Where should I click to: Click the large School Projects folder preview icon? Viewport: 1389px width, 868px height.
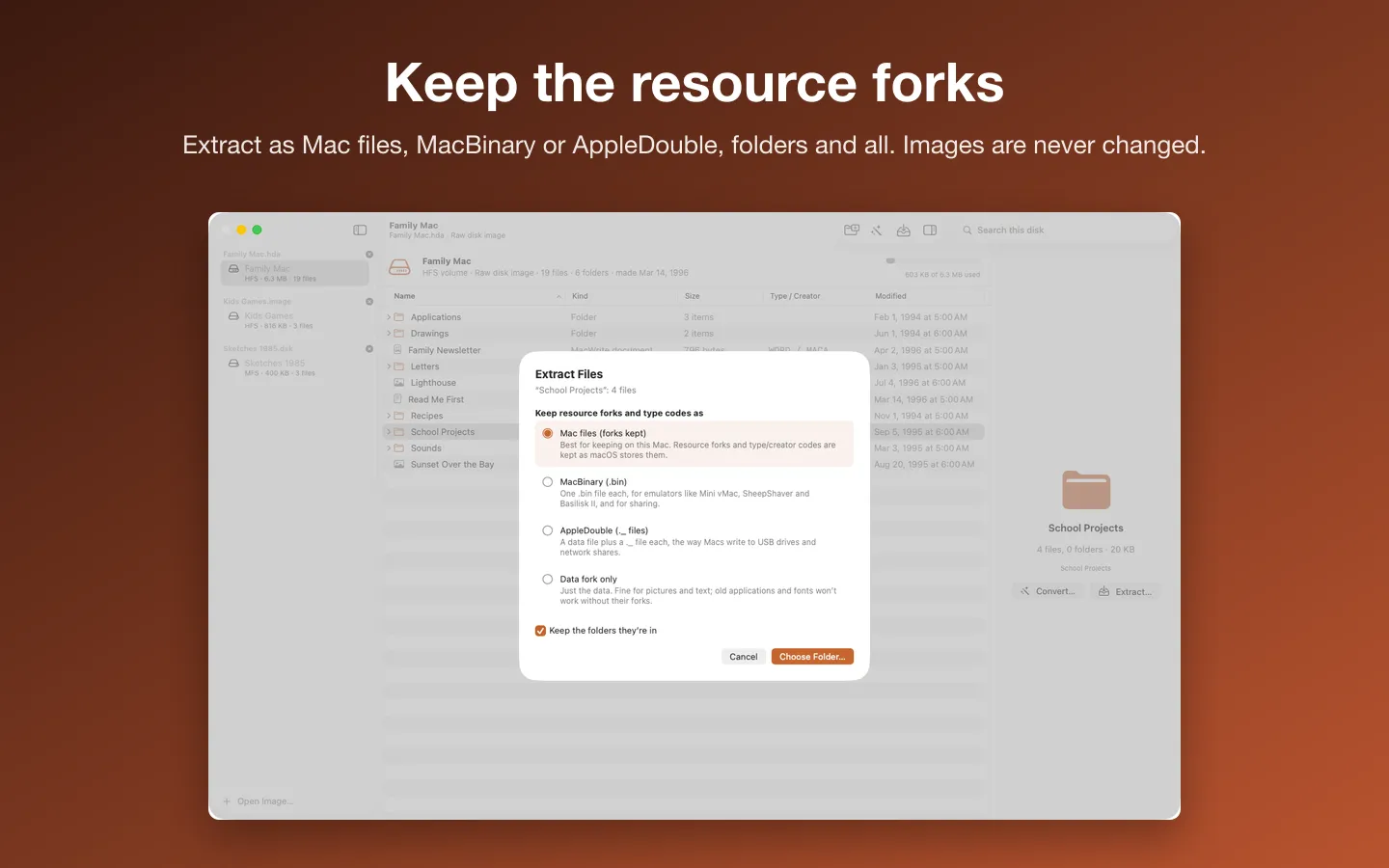1086,490
